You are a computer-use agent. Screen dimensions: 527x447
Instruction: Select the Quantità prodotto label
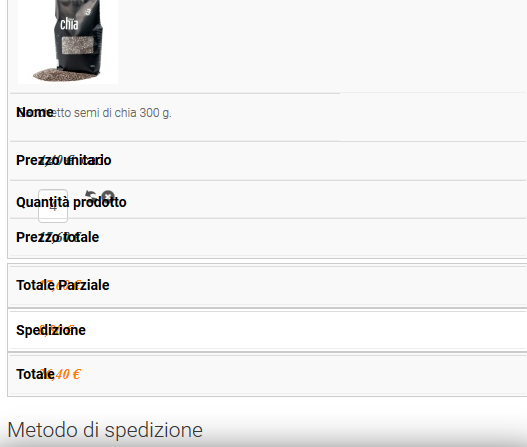tap(71, 202)
